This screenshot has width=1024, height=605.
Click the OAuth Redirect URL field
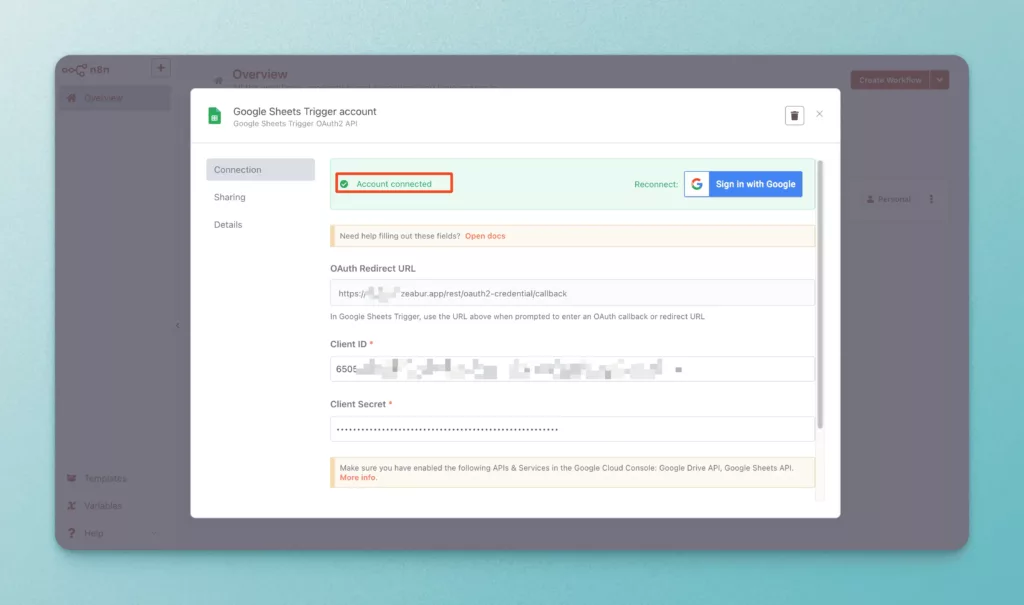[572, 293]
